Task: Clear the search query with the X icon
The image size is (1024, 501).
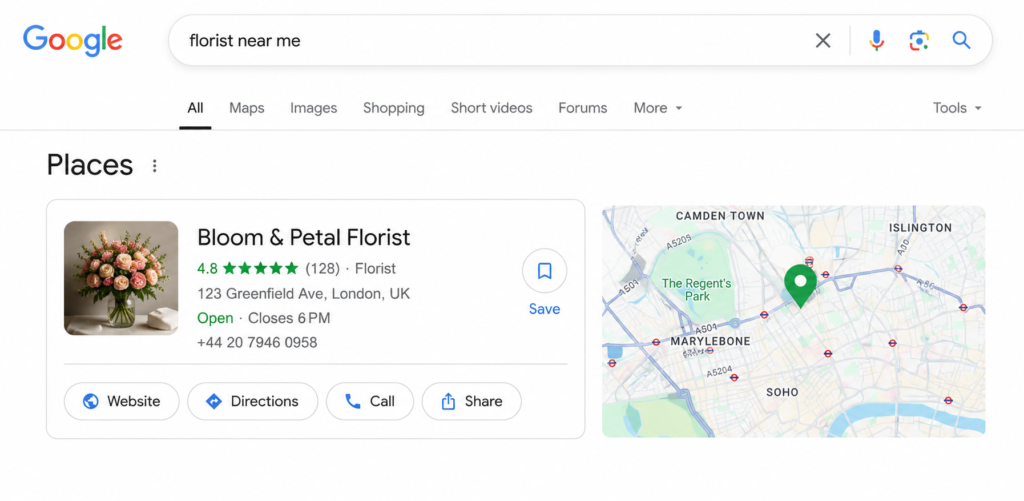Action: tap(823, 40)
